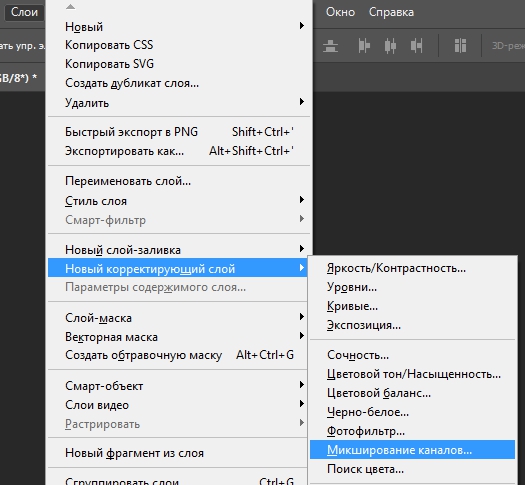Image resolution: width=525 pixels, height=485 pixels.
Task: Open the Окно menu
Action: tap(340, 12)
